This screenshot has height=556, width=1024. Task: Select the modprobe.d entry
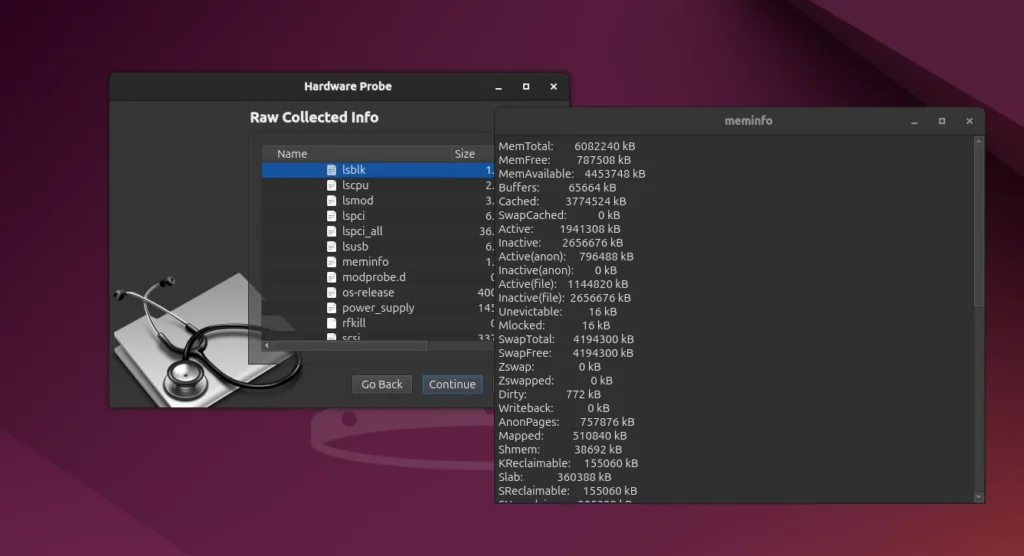(x=372, y=277)
